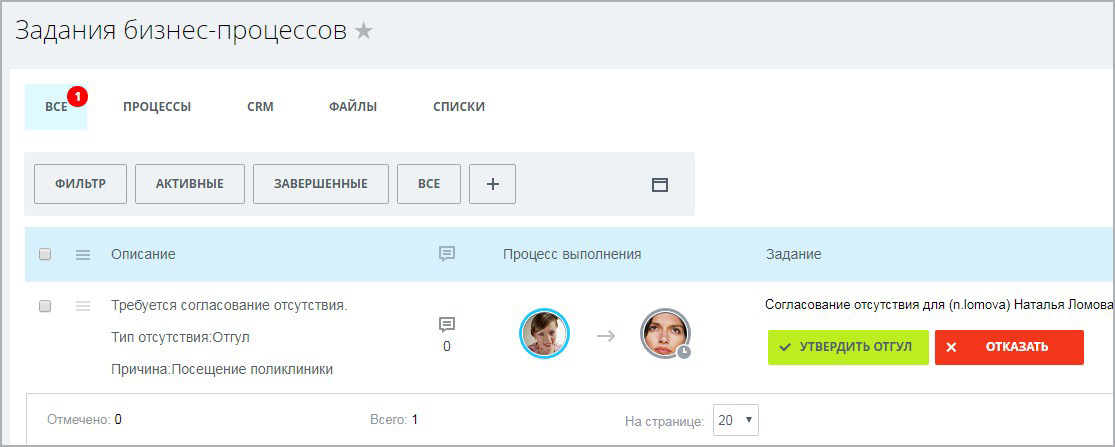Switch to the CRM tab
Image resolution: width=1115 pixels, height=447 pixels.
260,107
